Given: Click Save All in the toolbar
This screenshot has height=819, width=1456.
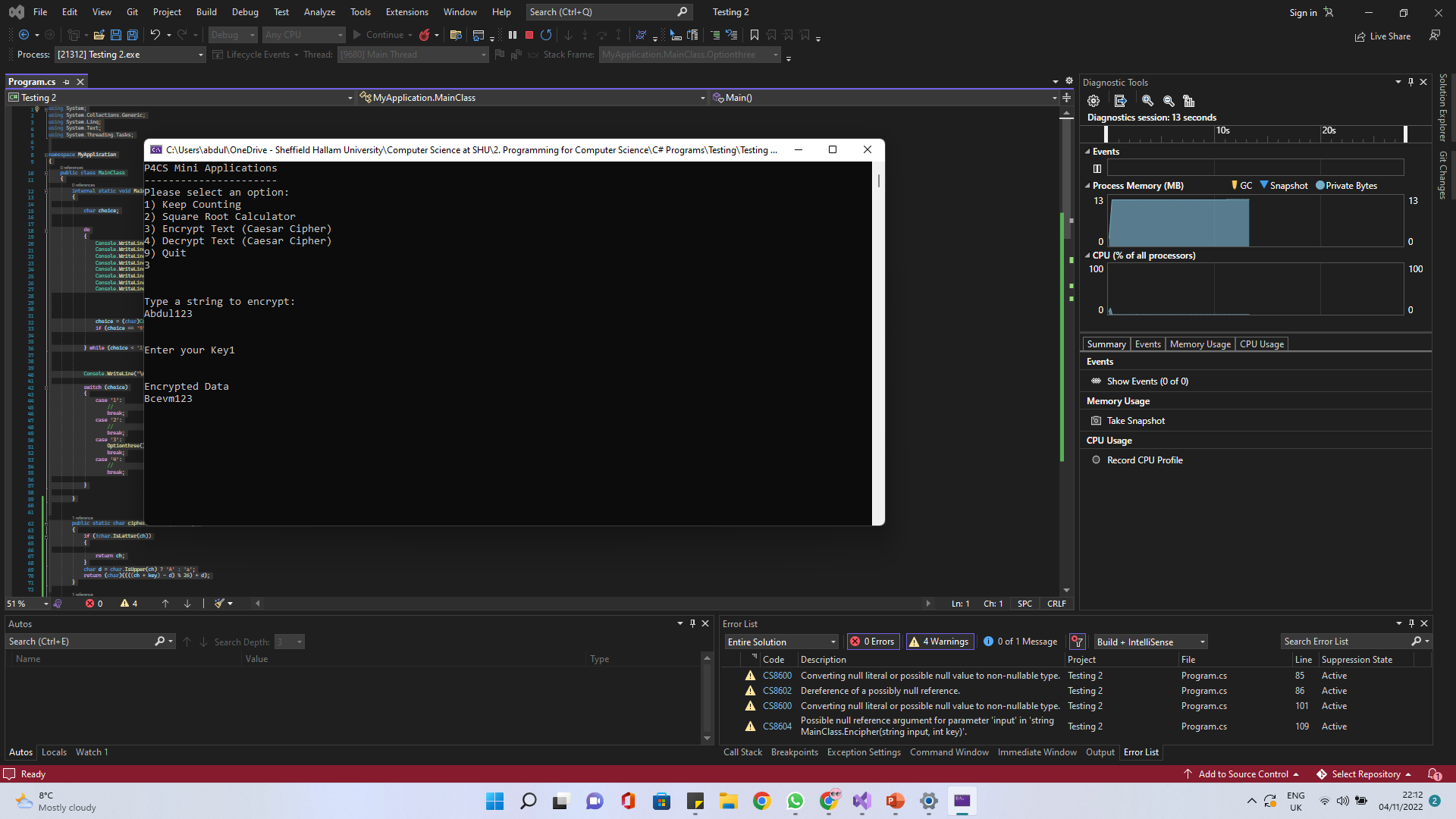Looking at the screenshot, I should point(132,35).
